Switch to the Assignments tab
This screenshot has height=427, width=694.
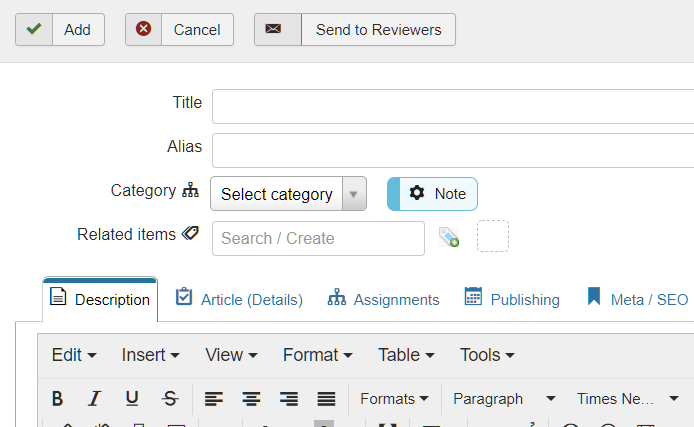[383, 299]
